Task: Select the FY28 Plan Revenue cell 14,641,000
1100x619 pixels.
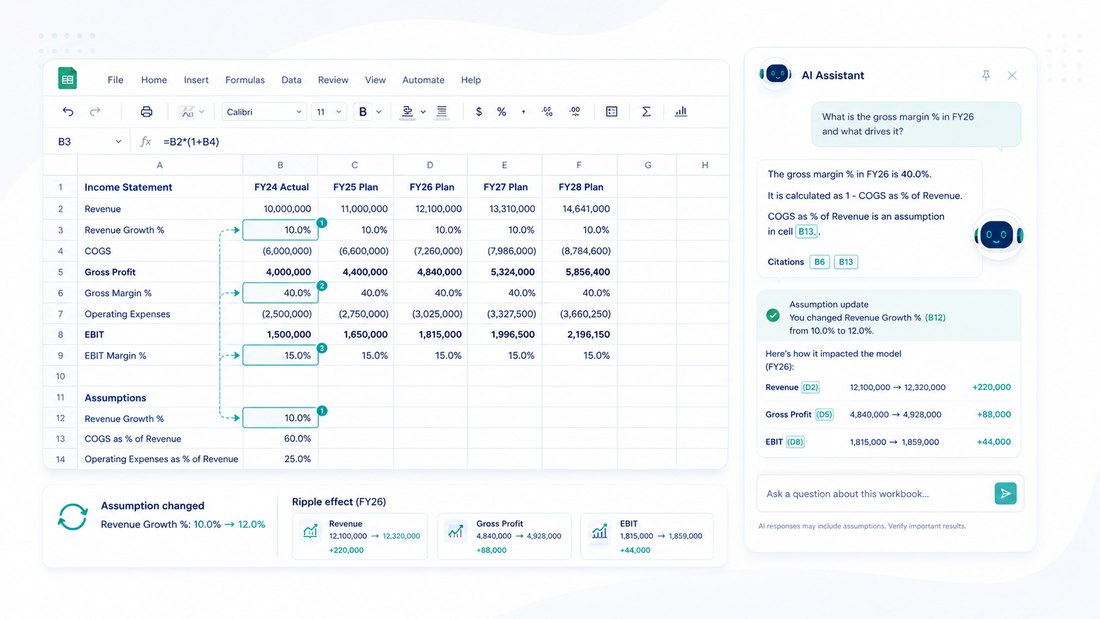Action: (x=579, y=208)
